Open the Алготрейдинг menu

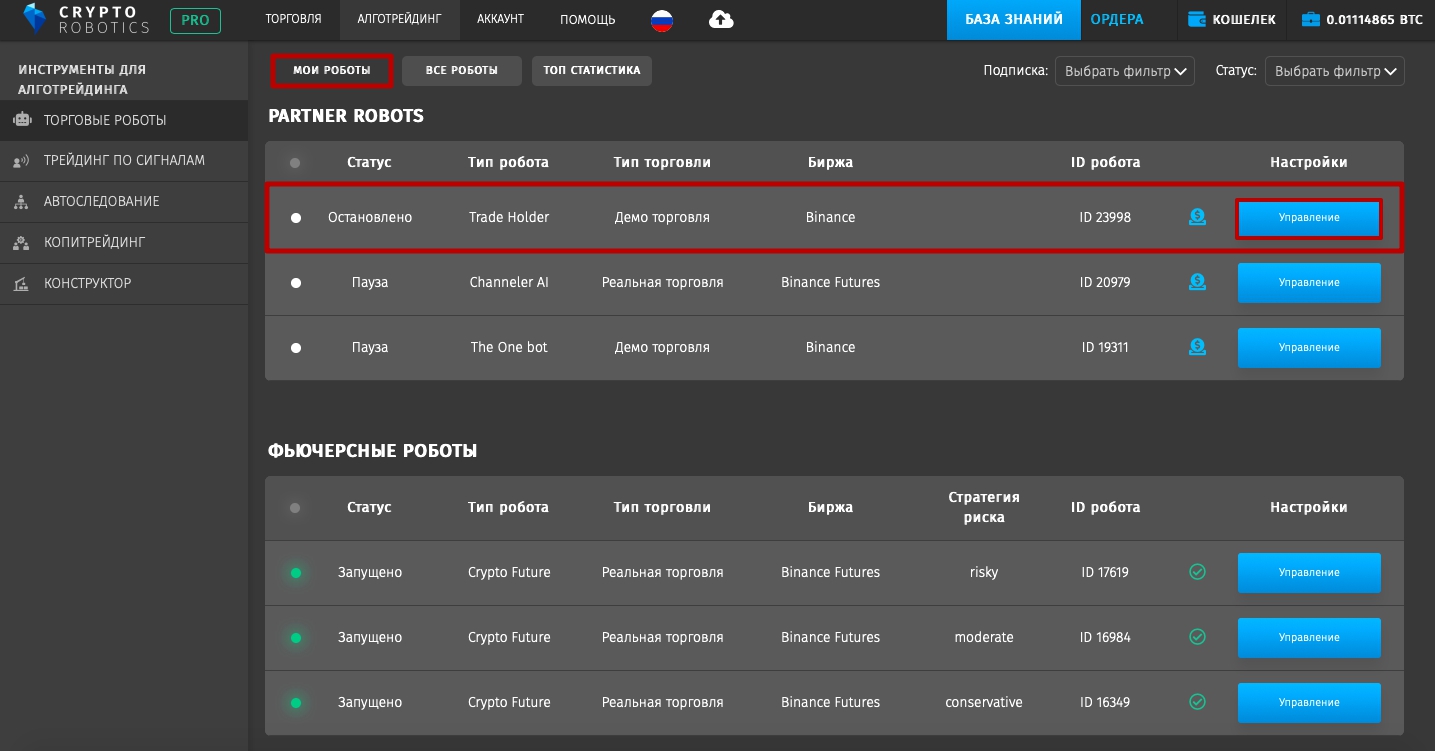pos(399,19)
